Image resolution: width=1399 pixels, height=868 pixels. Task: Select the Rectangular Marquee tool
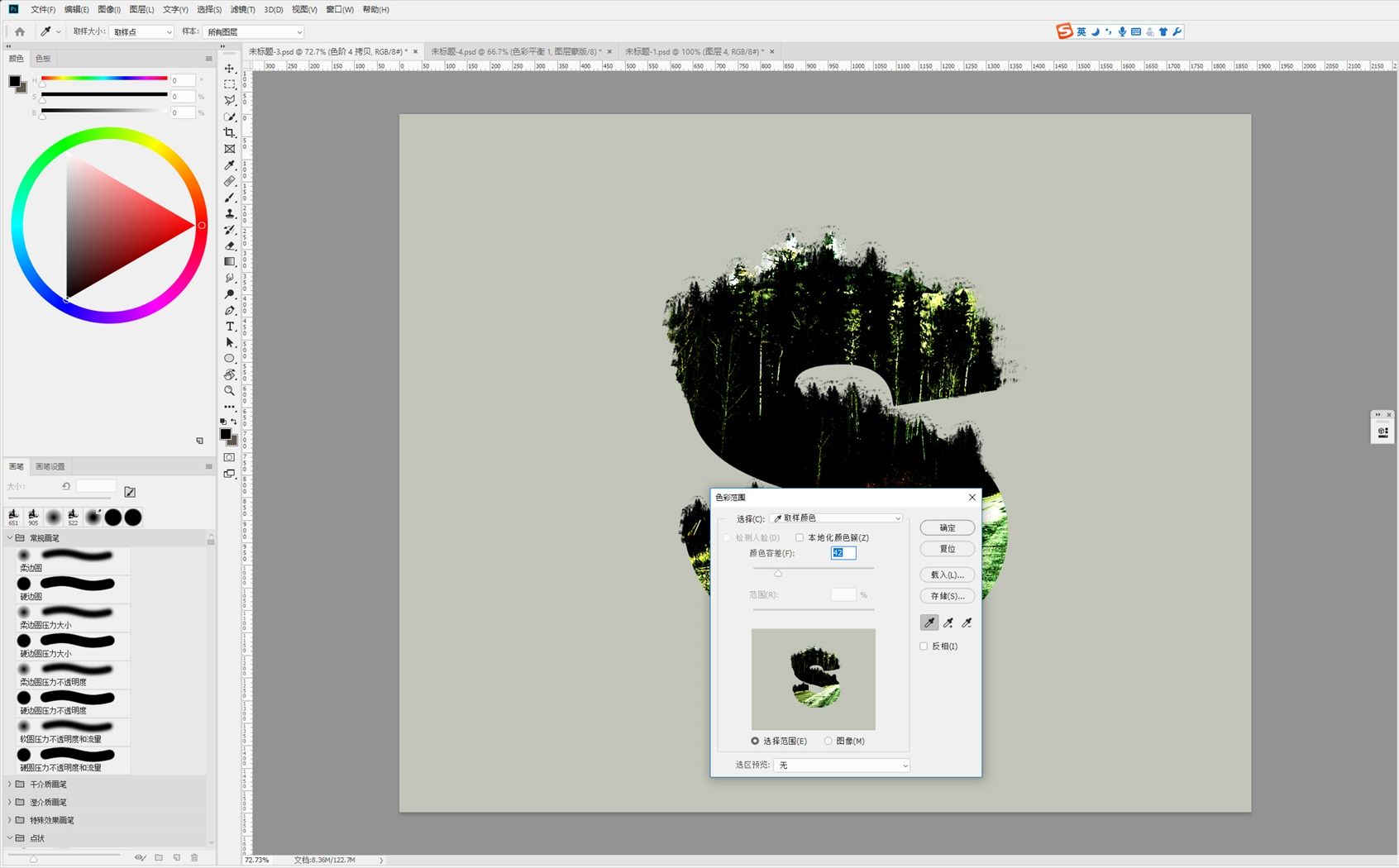[230, 84]
